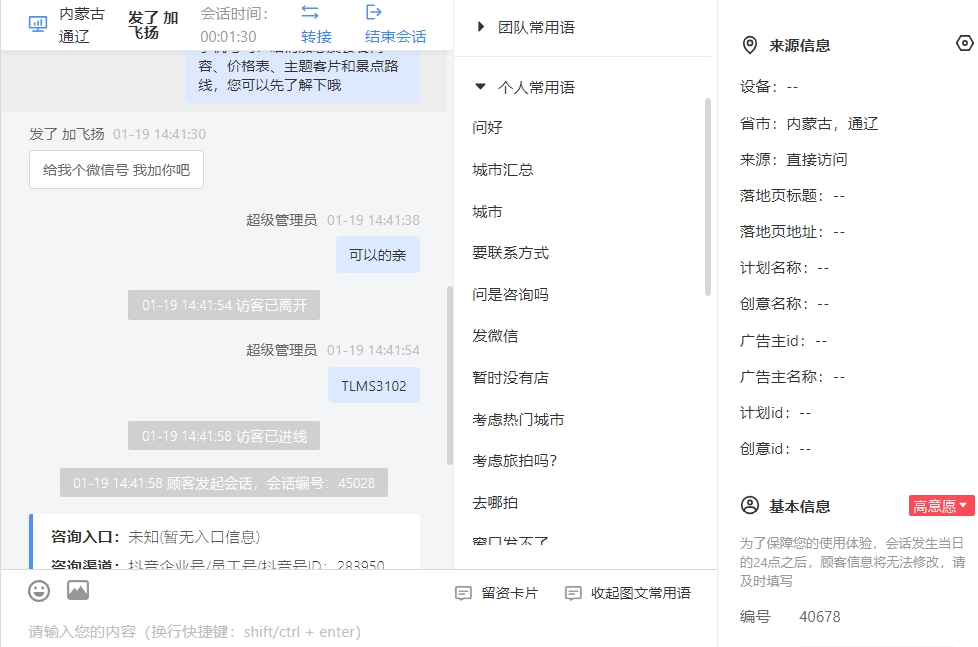Select the 城市 quick phrase
This screenshot has width=978, height=647.
click(487, 212)
